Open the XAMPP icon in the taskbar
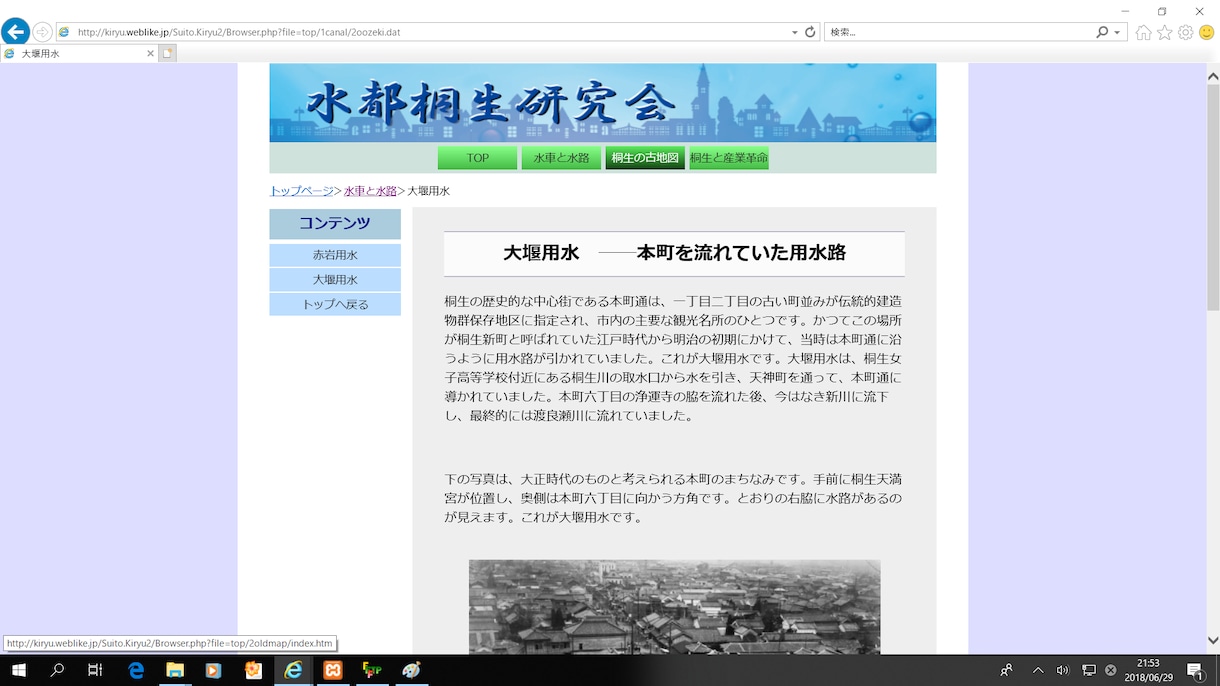This screenshot has width=1220, height=686. 333,670
